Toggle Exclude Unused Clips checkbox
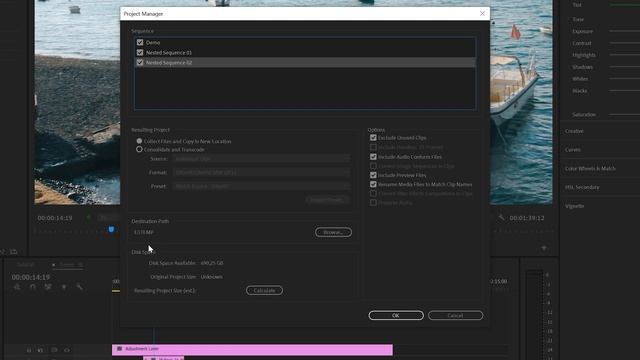Viewport: 640px width, 360px height. [373, 138]
